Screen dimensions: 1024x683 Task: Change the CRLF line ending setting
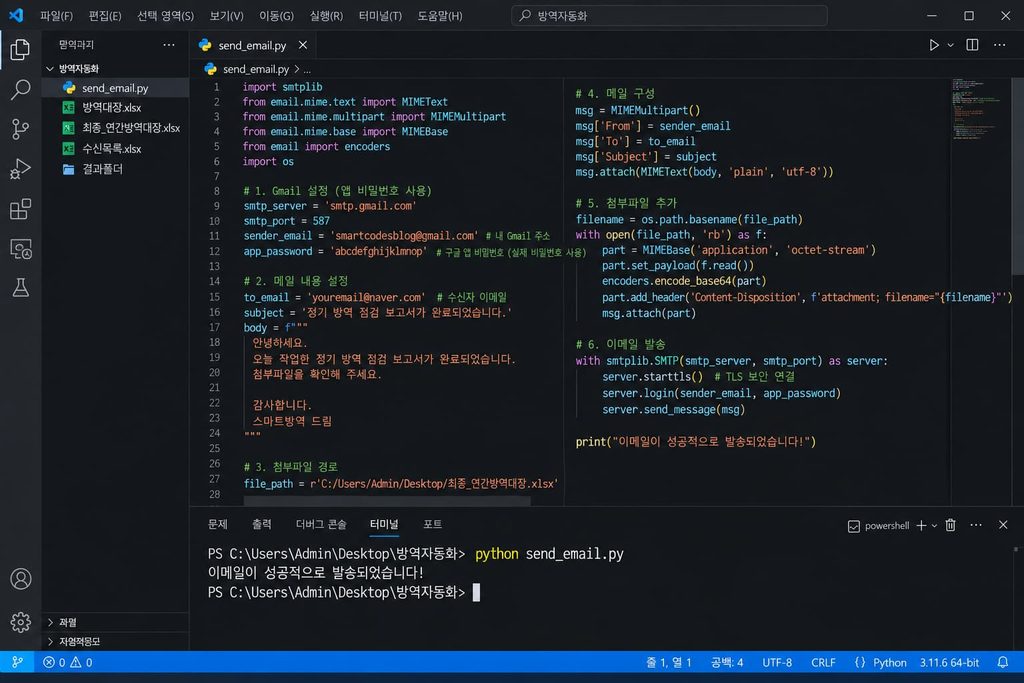click(824, 663)
